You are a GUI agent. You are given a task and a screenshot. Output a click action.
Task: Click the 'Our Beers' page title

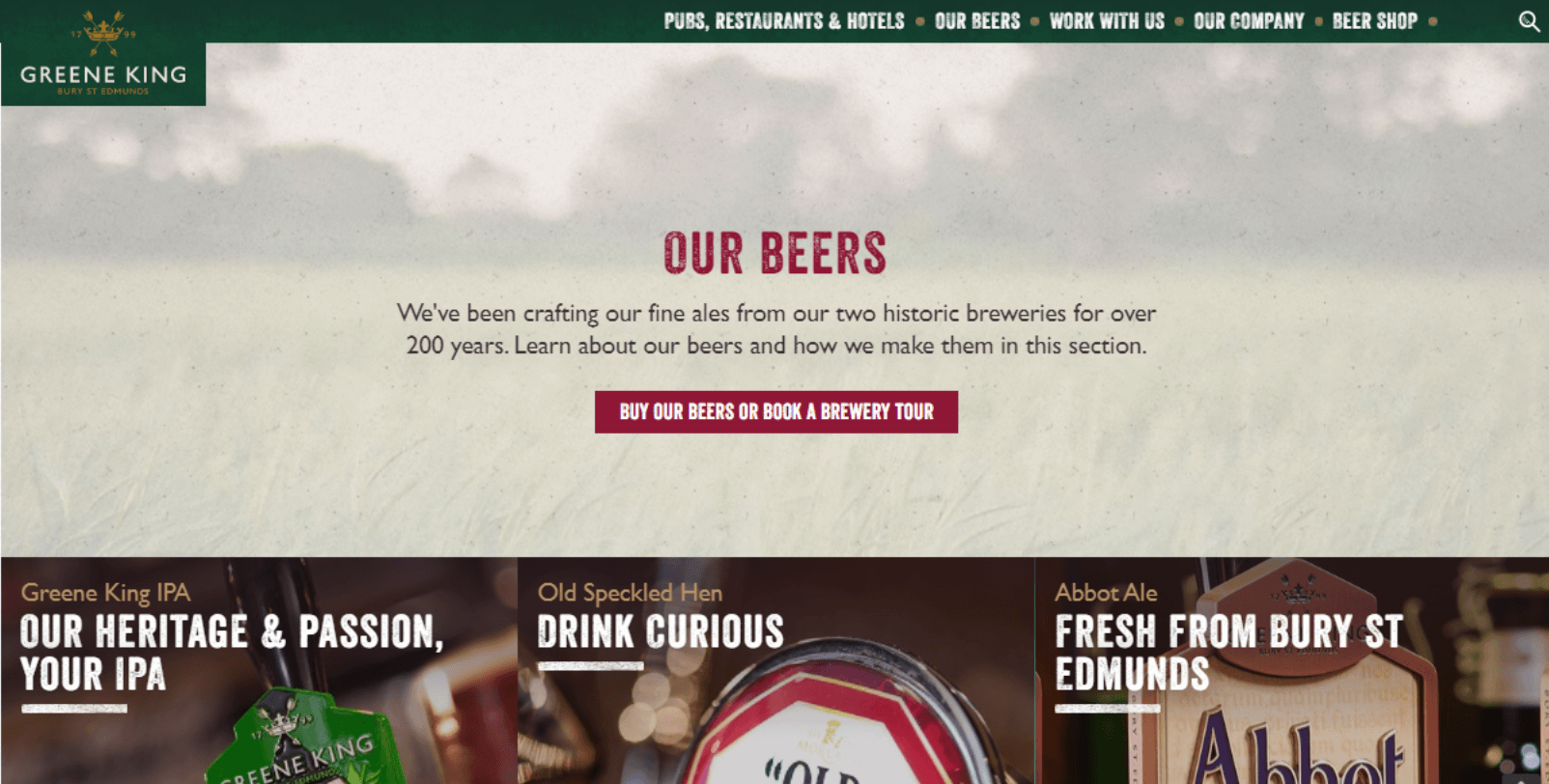click(774, 253)
